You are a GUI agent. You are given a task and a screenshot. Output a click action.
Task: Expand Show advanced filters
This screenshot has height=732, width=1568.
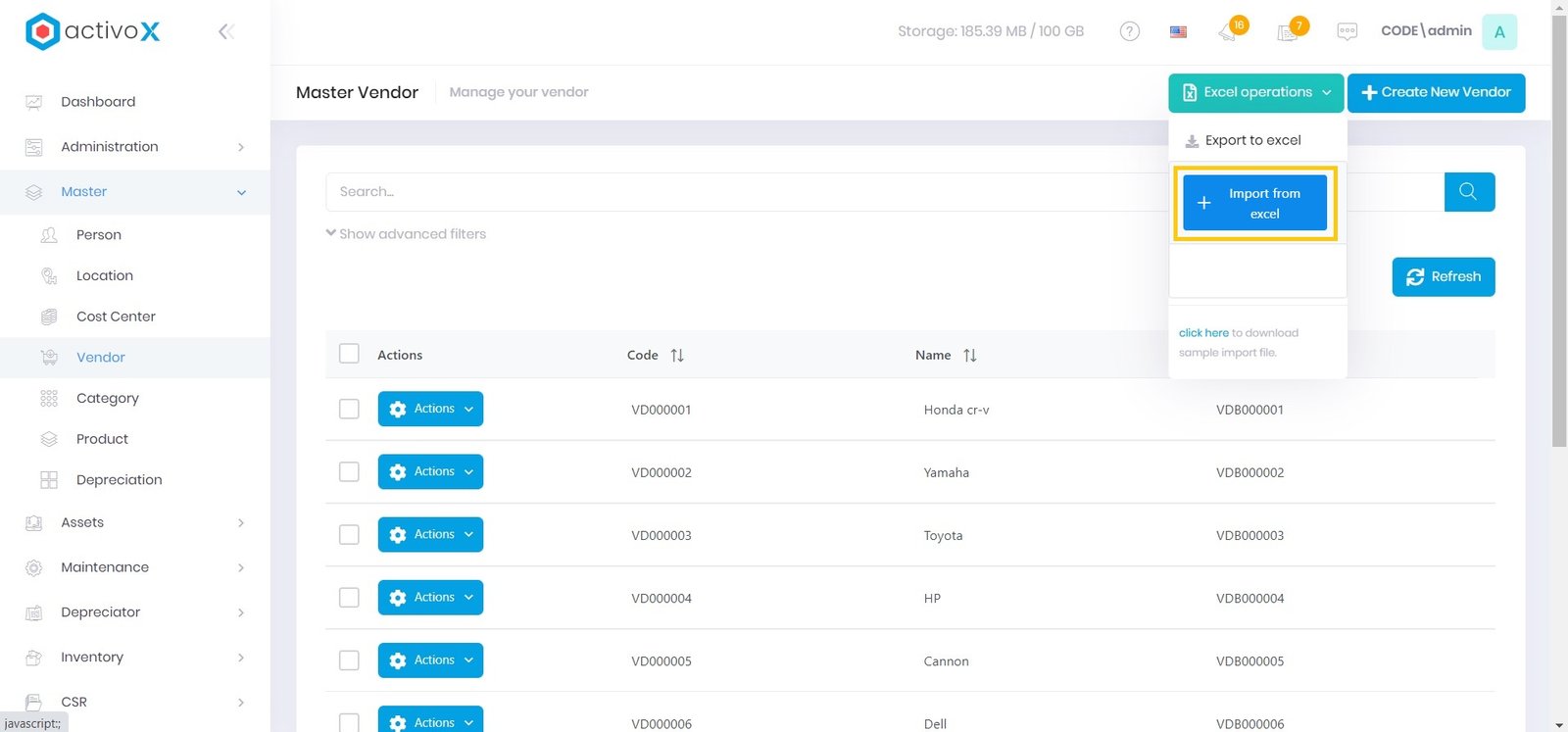click(x=406, y=234)
